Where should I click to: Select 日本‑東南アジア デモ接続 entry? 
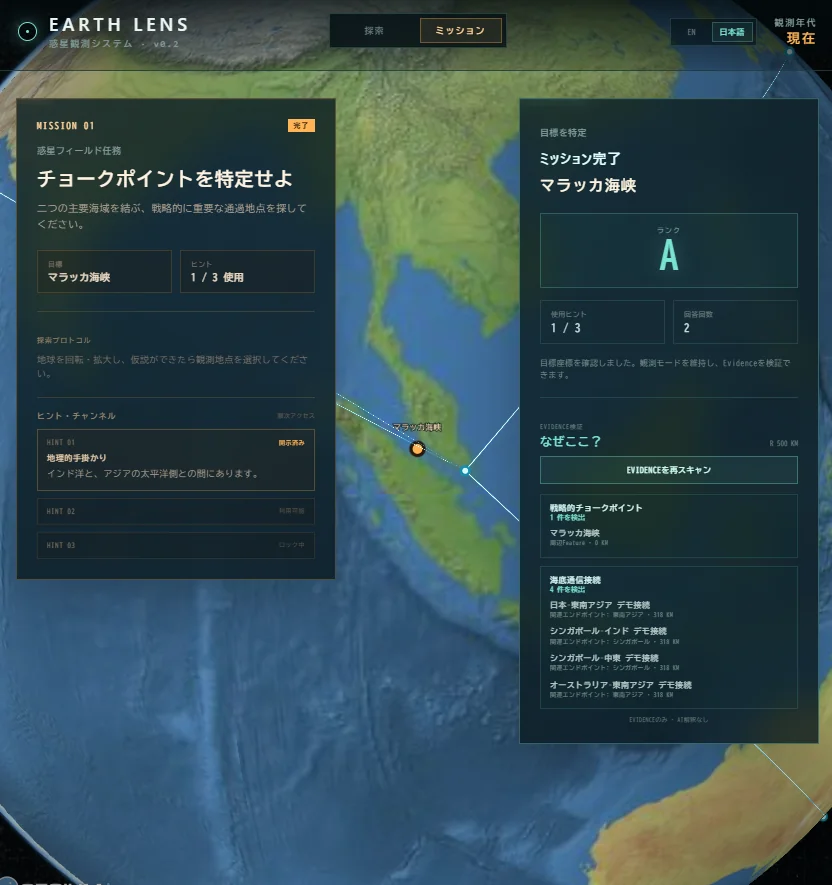tap(611, 609)
